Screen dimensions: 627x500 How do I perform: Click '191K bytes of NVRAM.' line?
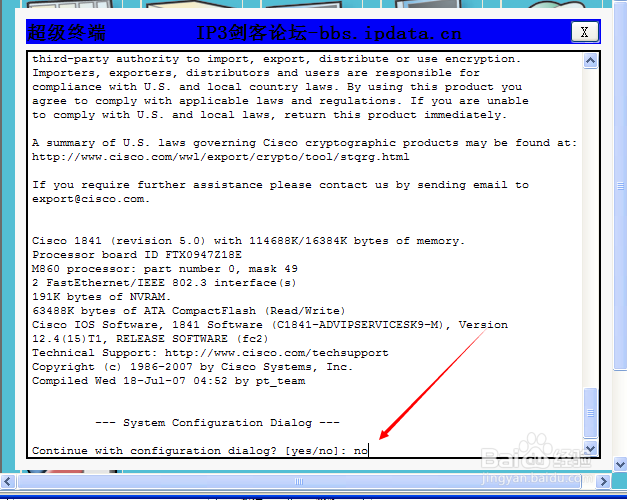102,297
